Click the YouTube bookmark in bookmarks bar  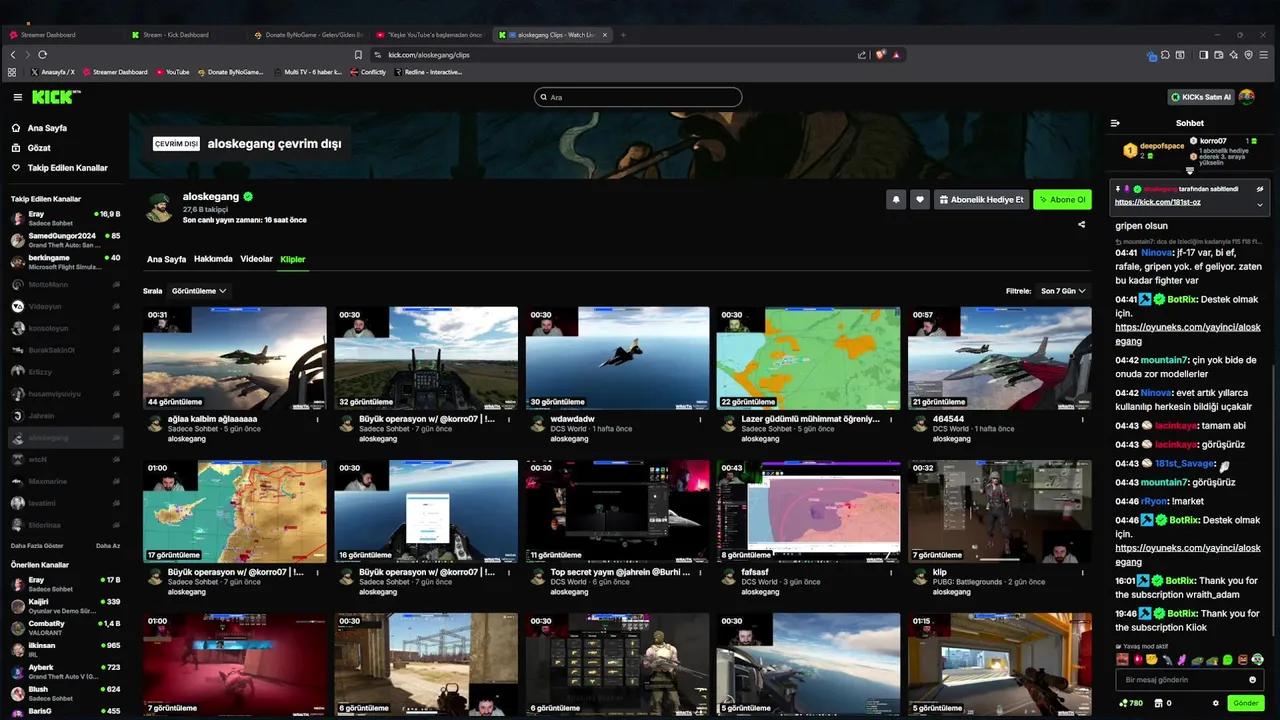tap(172, 72)
